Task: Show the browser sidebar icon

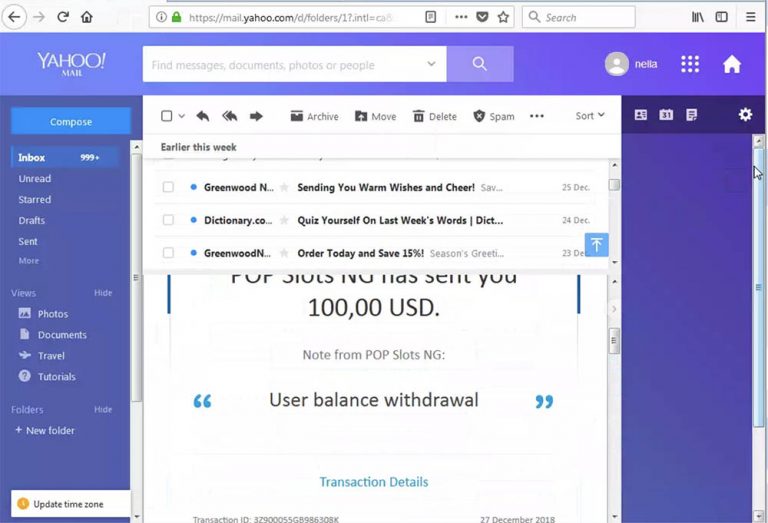Action: 721,17
